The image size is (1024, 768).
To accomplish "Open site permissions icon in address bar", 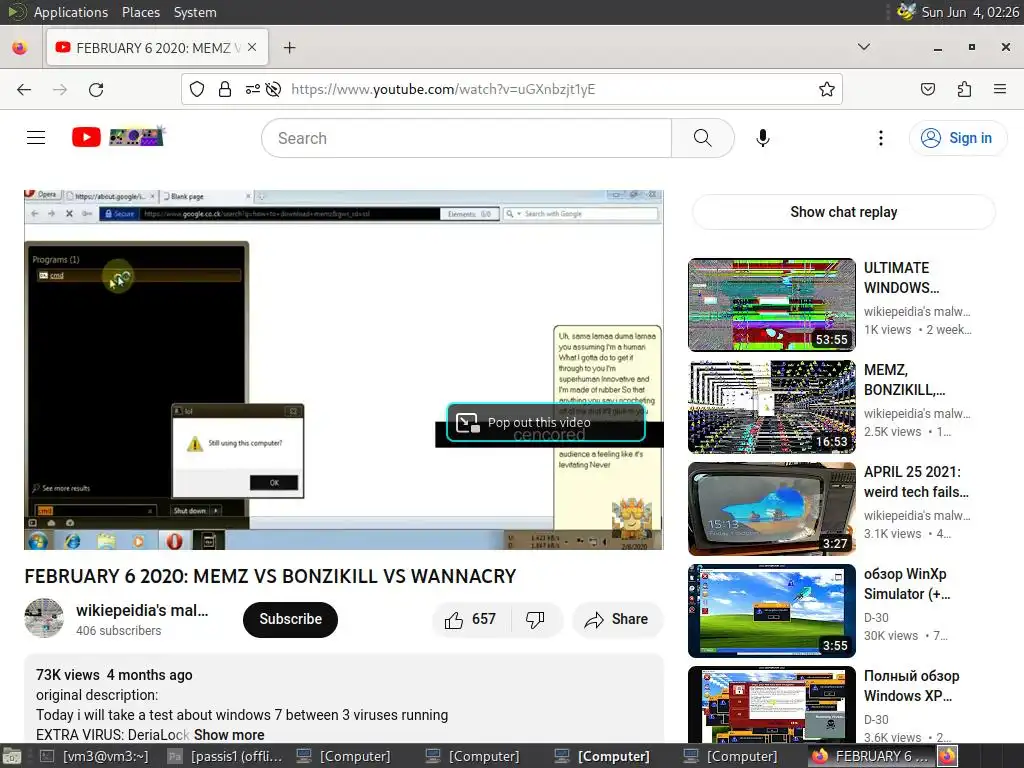I will click(252, 89).
